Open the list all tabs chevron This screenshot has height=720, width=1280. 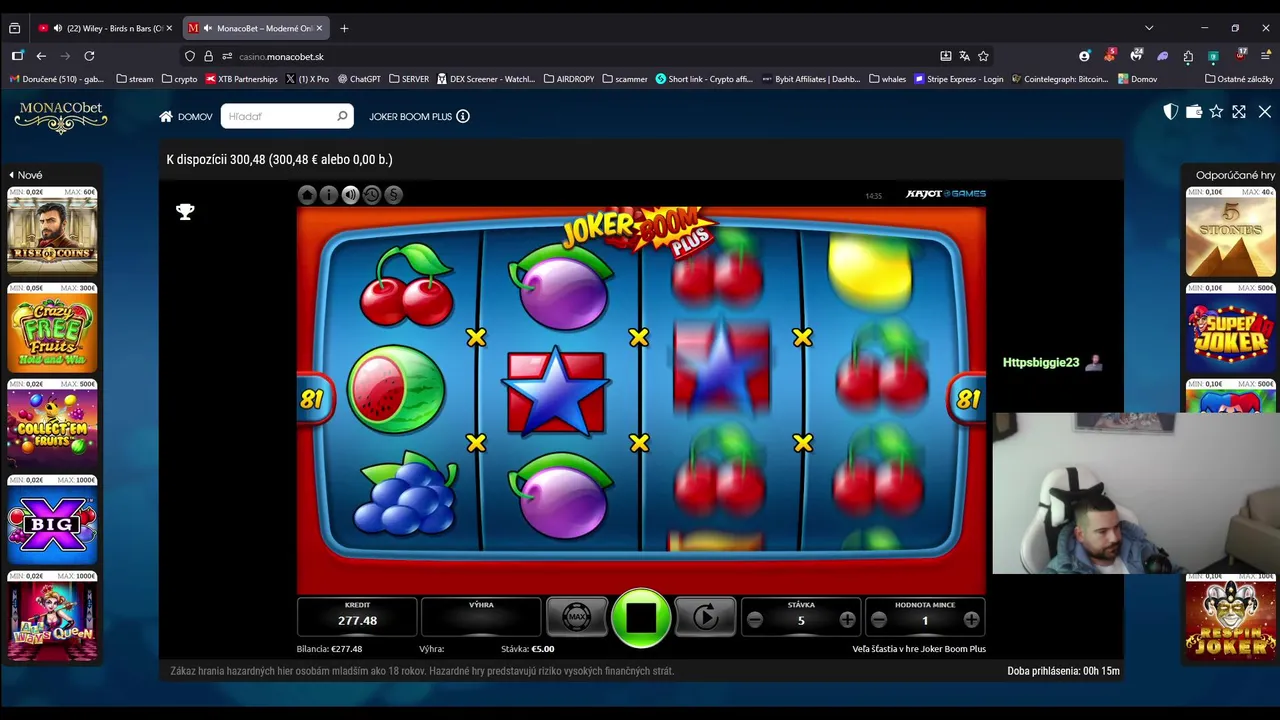click(1149, 28)
